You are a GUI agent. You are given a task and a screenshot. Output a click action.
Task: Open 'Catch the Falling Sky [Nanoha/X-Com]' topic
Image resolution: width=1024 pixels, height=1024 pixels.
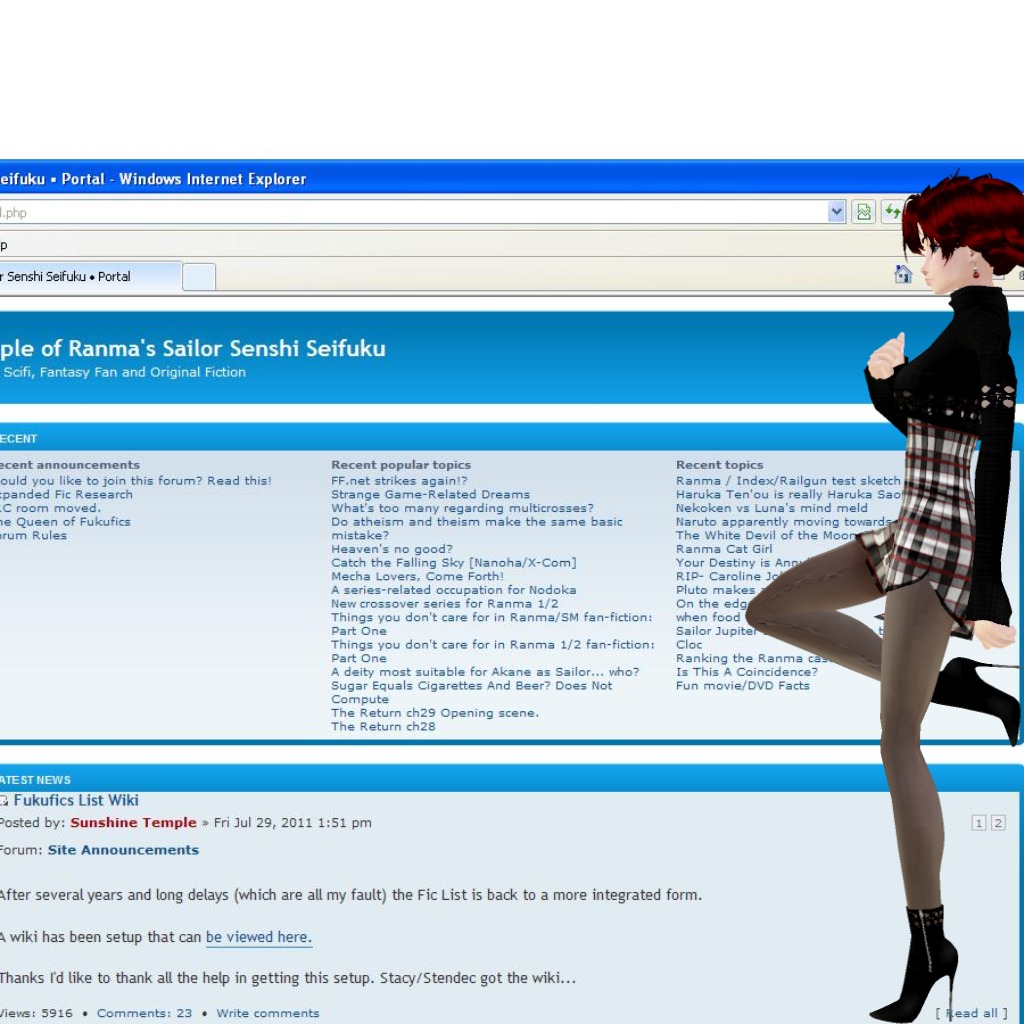click(454, 562)
